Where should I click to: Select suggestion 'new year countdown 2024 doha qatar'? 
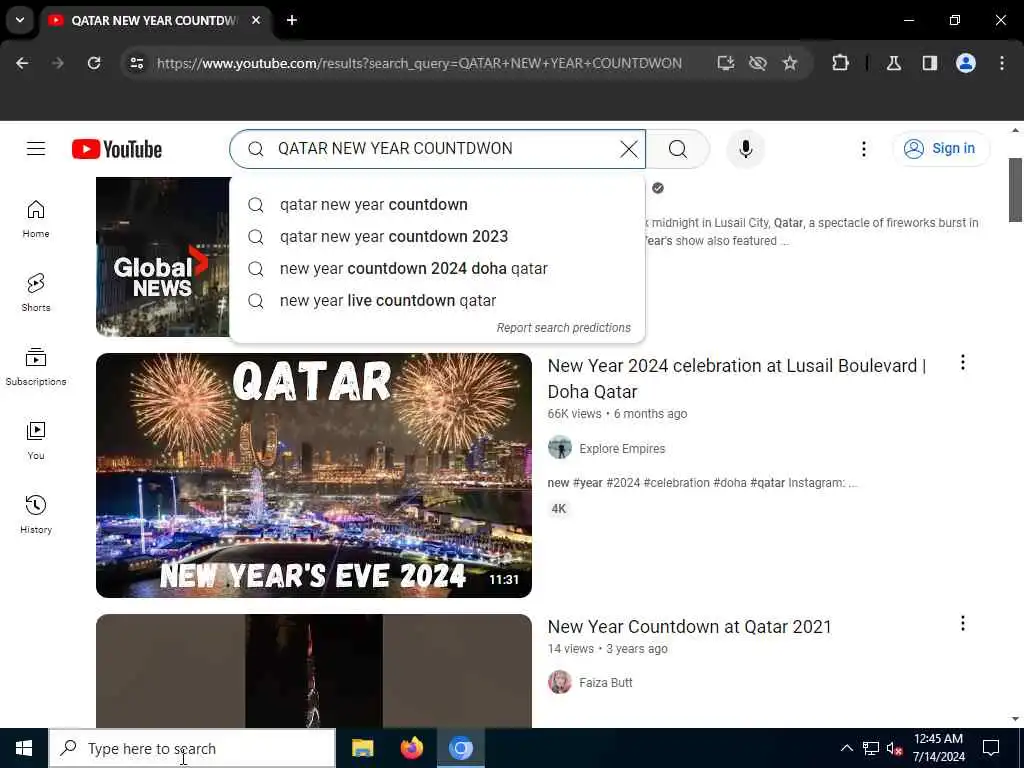(437, 268)
